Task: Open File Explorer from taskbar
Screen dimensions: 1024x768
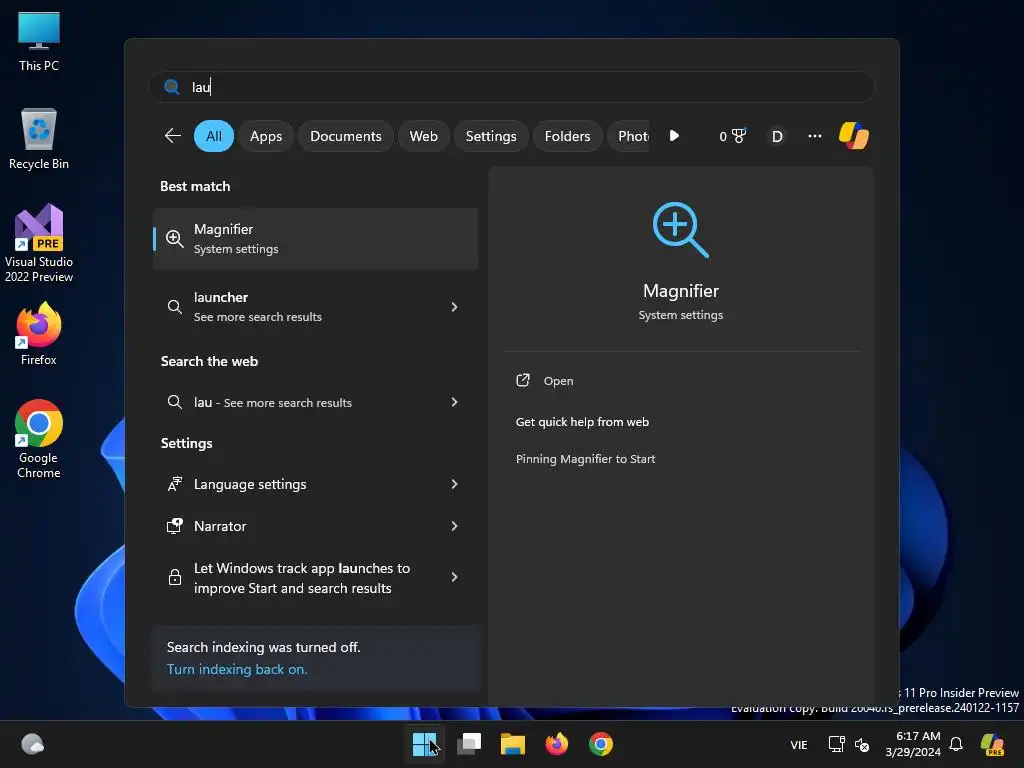Action: tap(513, 744)
